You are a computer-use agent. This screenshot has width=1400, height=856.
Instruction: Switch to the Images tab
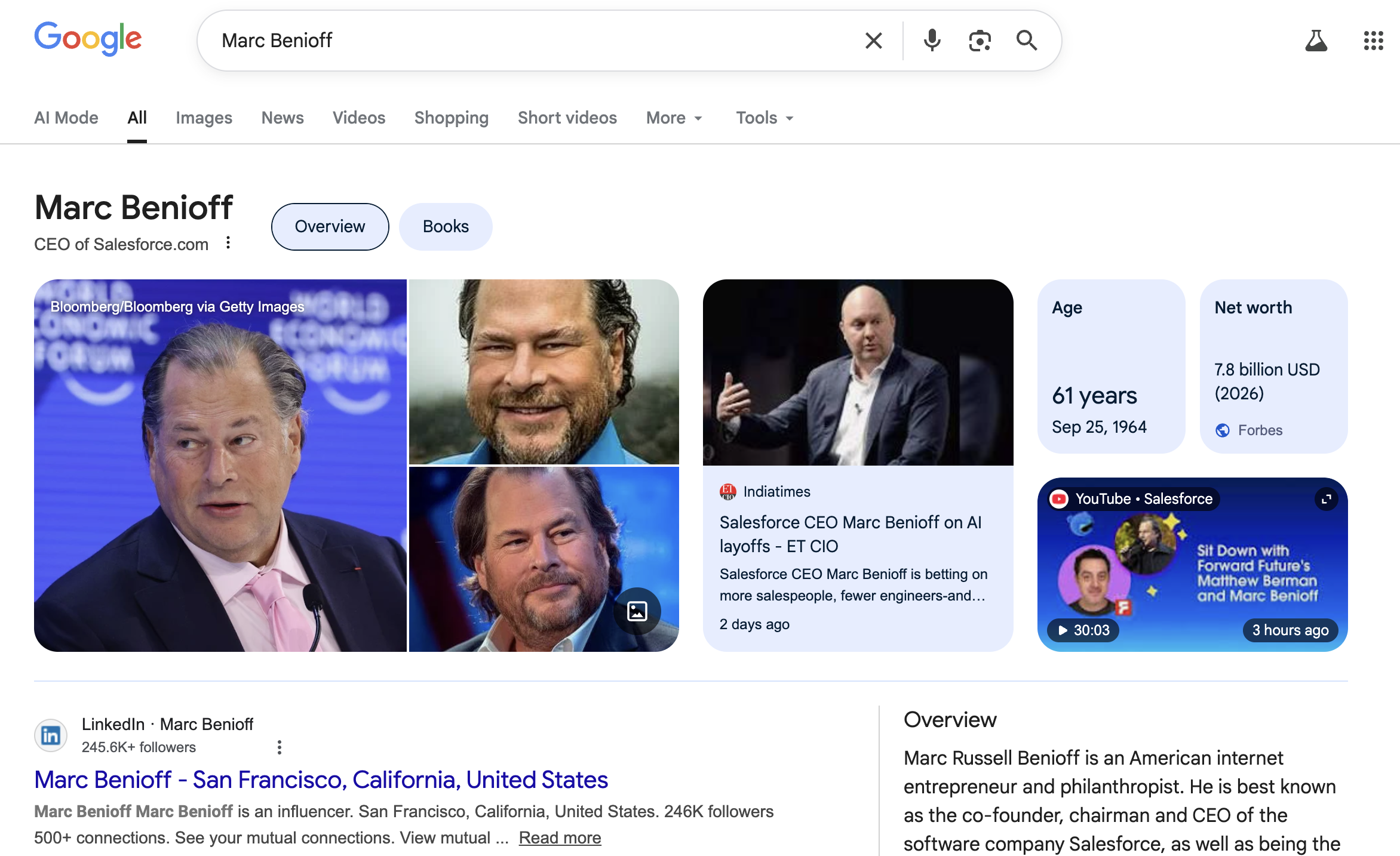[204, 118]
